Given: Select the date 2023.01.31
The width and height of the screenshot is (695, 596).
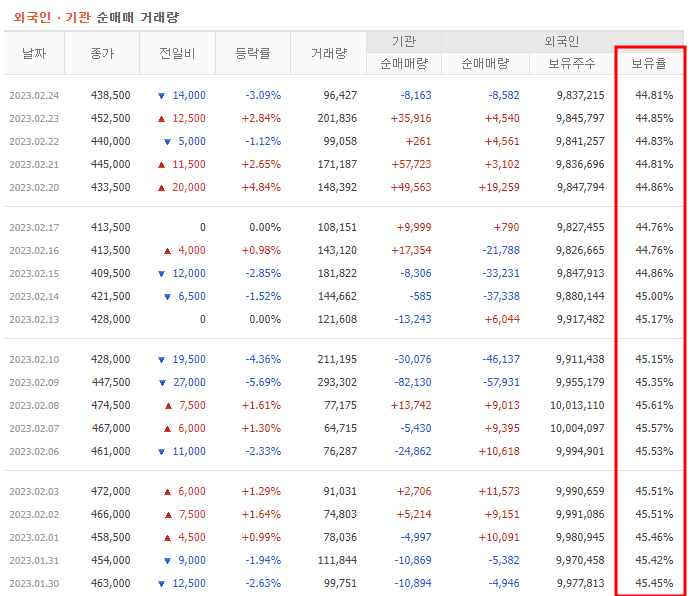Looking at the screenshot, I should point(34,561).
